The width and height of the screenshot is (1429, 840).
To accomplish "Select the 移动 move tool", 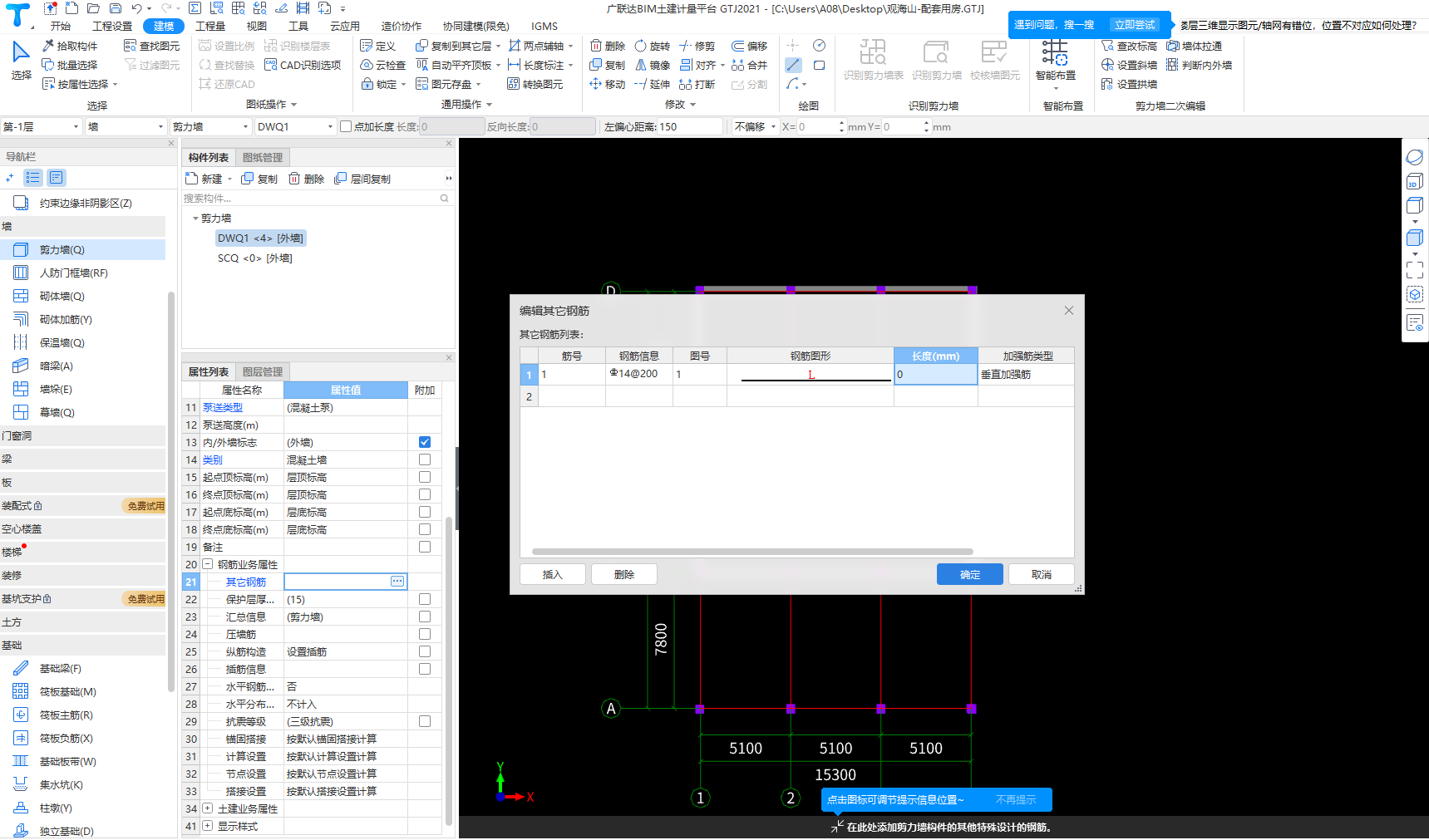I will click(608, 84).
